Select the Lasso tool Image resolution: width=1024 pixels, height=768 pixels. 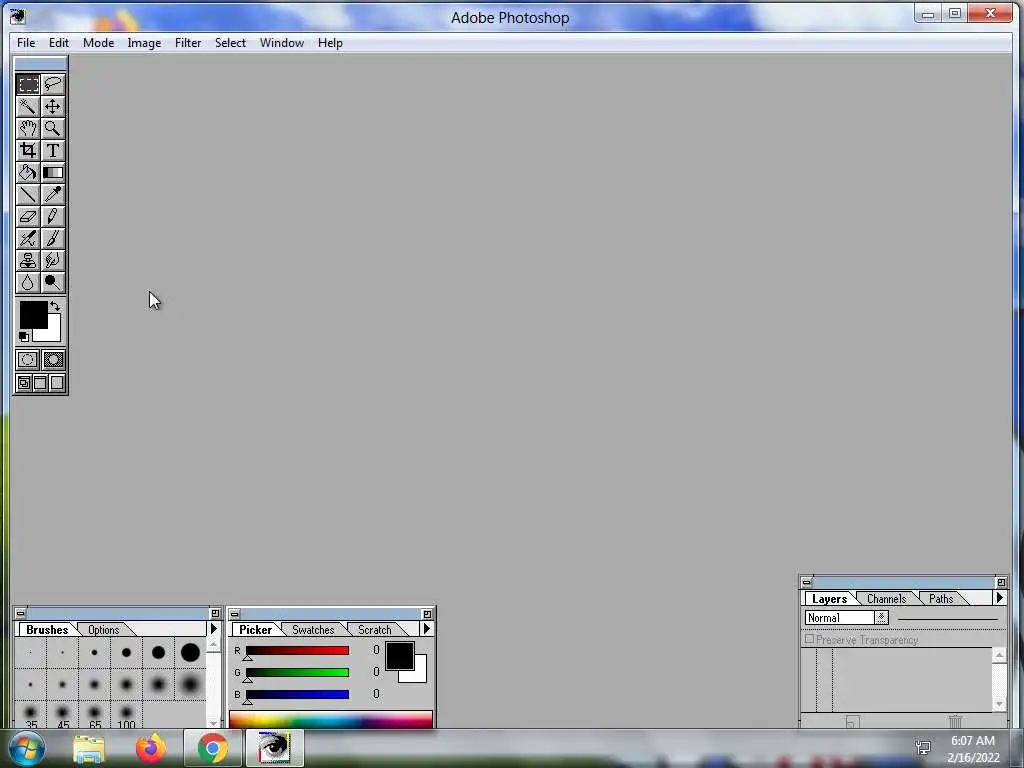coord(53,84)
